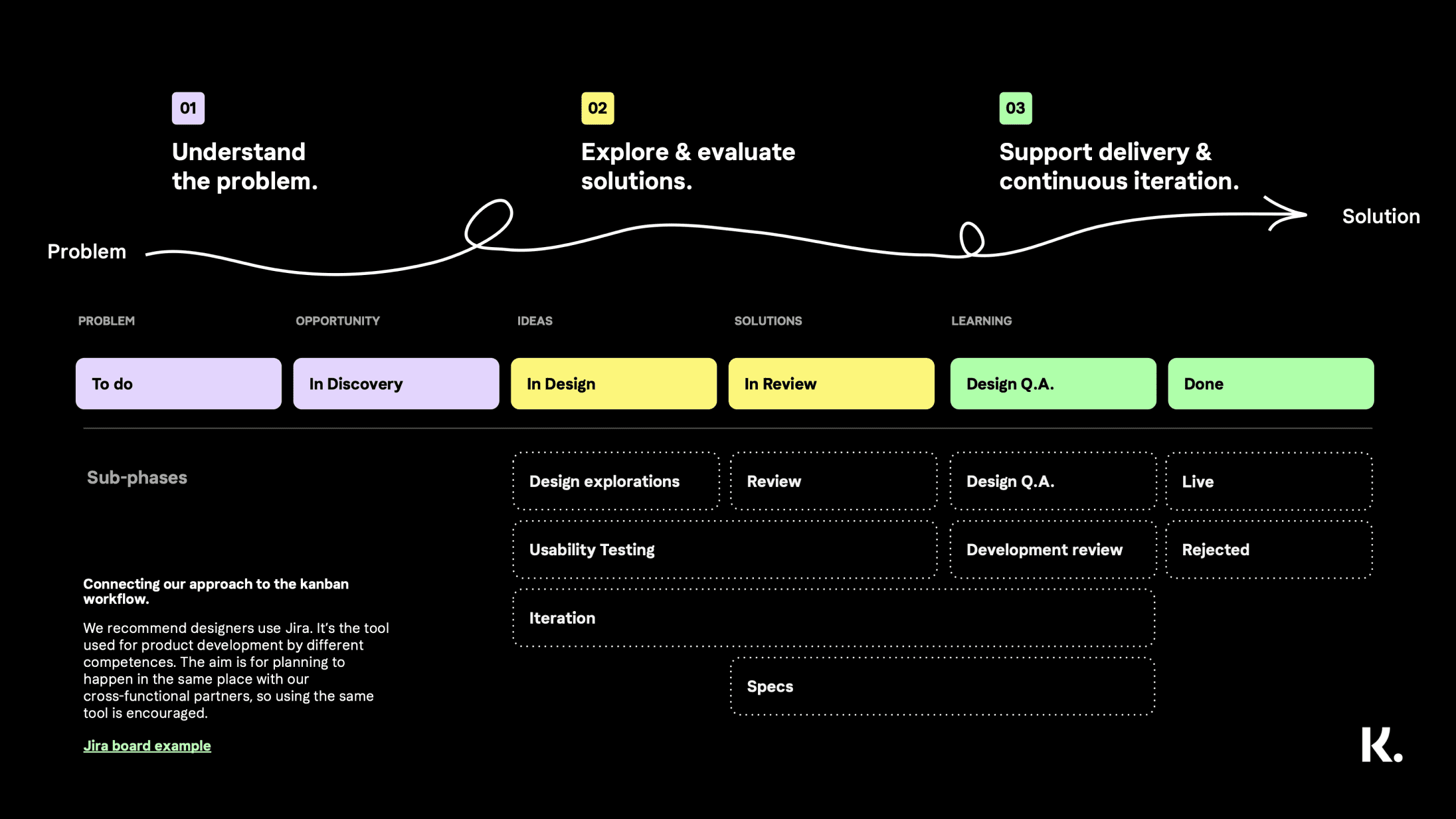Select the Specs sub-phase box
Screen dimensions: 1456x819
pyautogui.click(x=943, y=686)
